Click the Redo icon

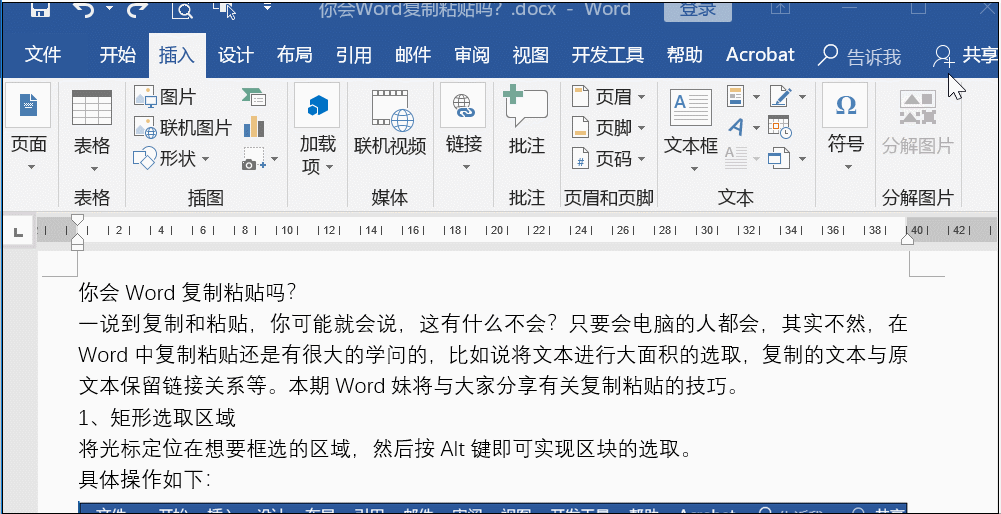click(x=137, y=9)
